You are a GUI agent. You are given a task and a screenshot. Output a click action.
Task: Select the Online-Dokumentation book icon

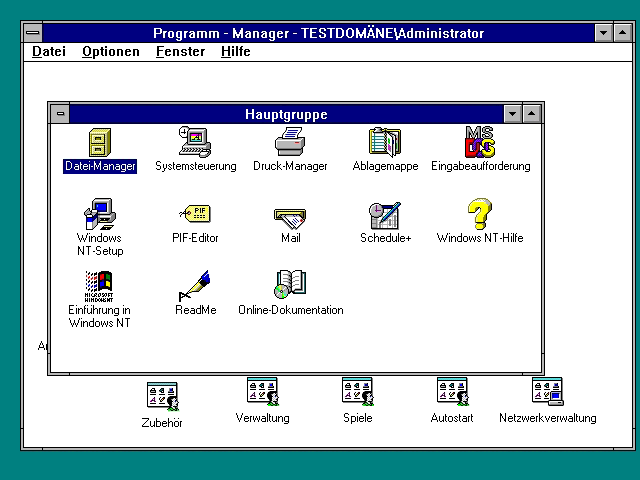290,284
